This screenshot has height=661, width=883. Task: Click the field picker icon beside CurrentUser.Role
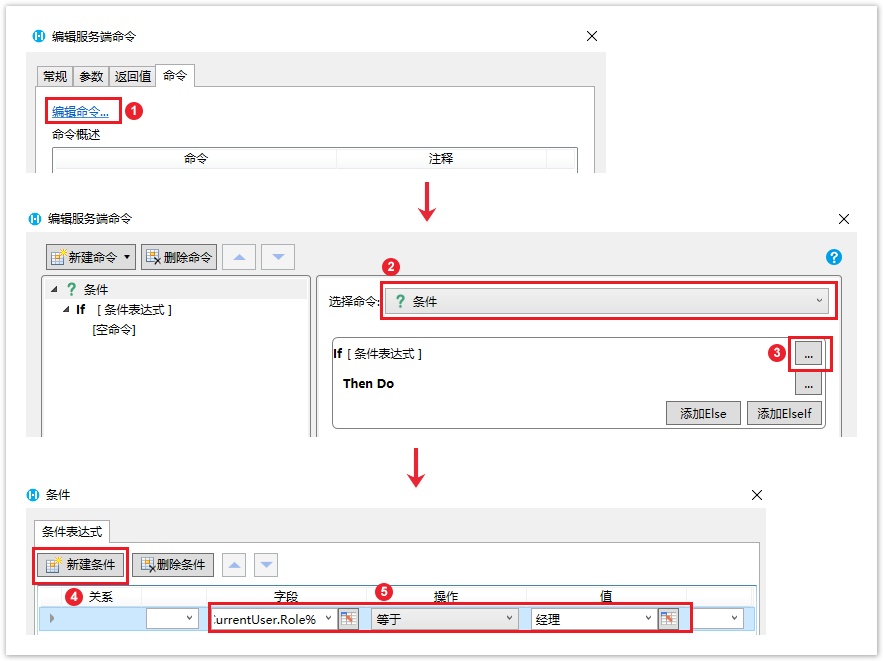348,619
